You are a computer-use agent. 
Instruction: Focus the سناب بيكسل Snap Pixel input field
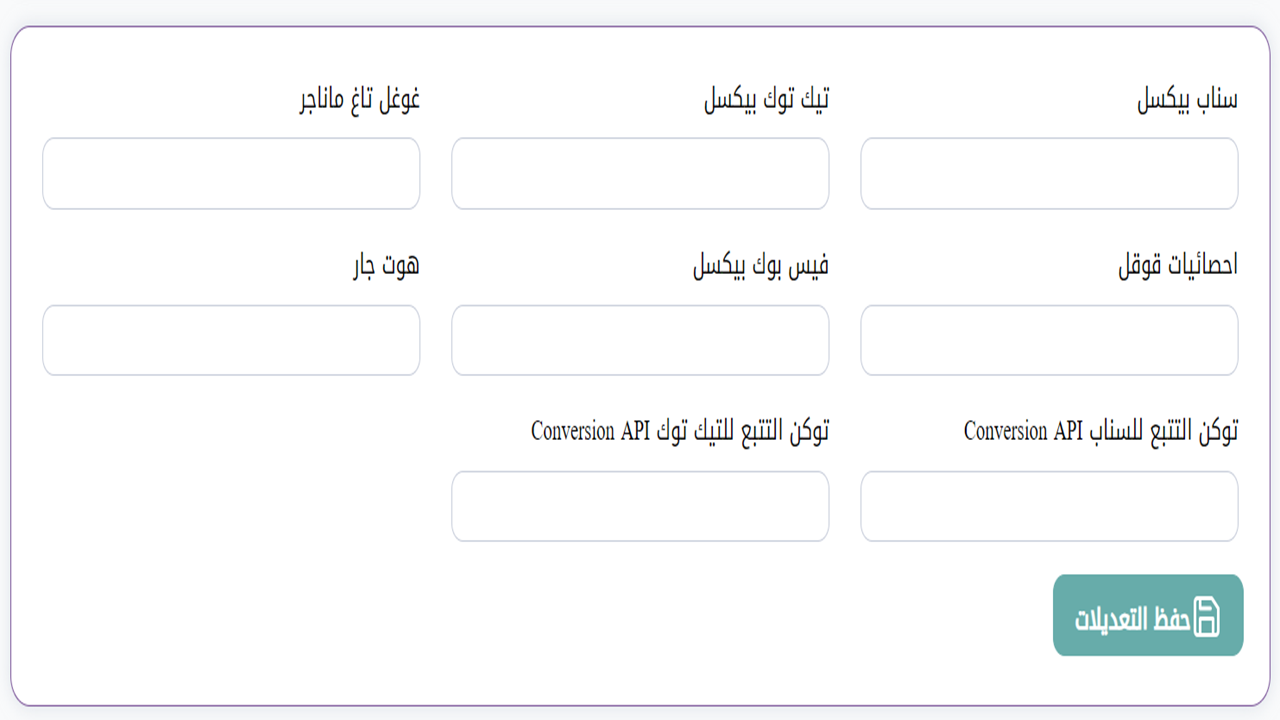[x=1049, y=174]
